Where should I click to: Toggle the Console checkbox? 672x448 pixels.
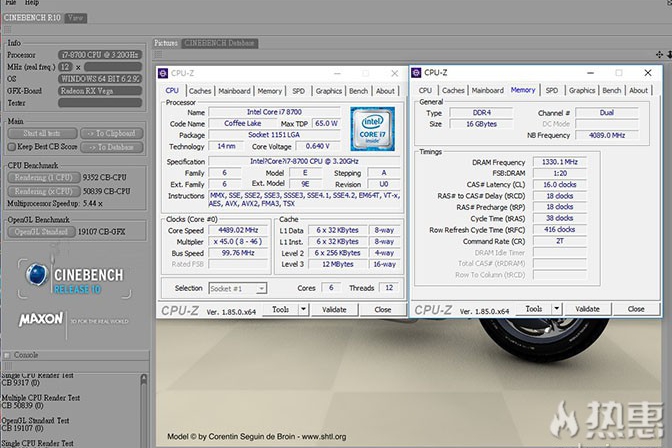[7, 355]
